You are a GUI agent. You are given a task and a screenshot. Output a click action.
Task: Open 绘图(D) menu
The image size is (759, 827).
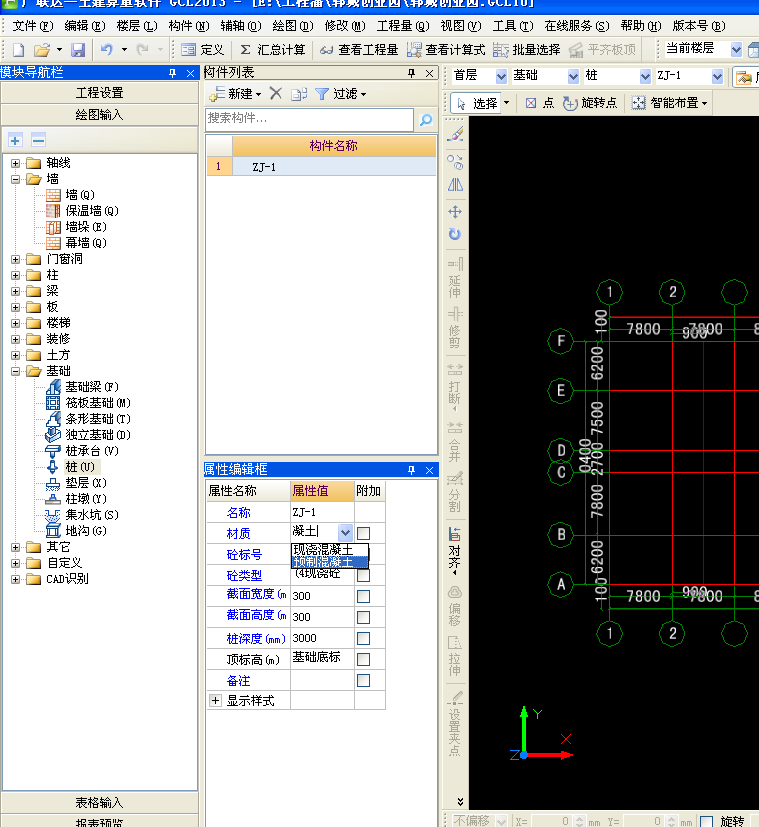coord(293,26)
